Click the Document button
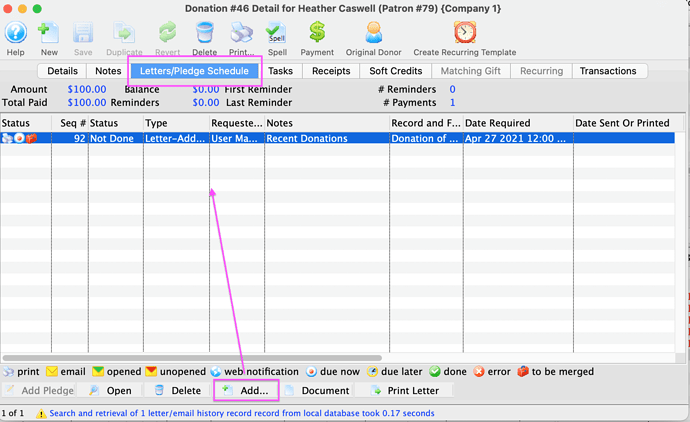Viewport: 690px width, 422px height. tap(317, 391)
